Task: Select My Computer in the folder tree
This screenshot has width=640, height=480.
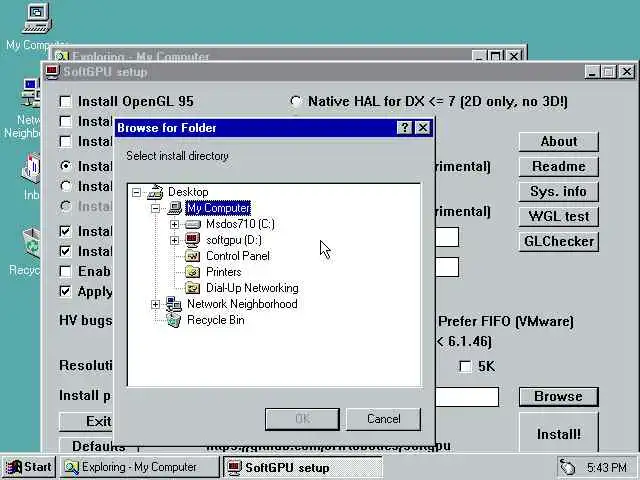Action: [218, 208]
